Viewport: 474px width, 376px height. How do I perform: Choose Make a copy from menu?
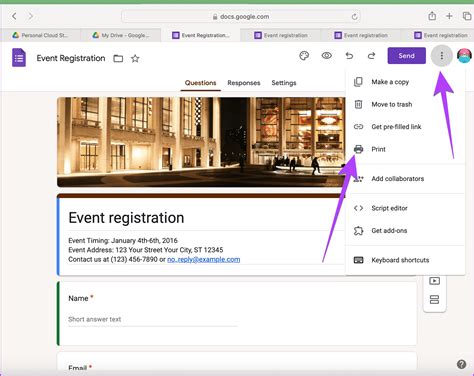[405, 82]
